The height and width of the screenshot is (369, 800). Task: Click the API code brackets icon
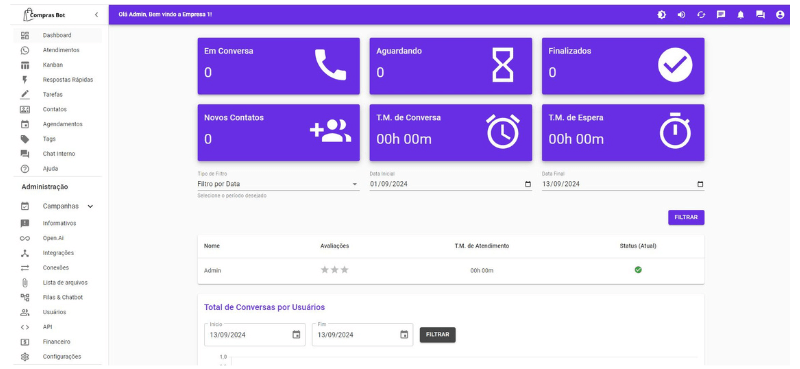click(24, 327)
